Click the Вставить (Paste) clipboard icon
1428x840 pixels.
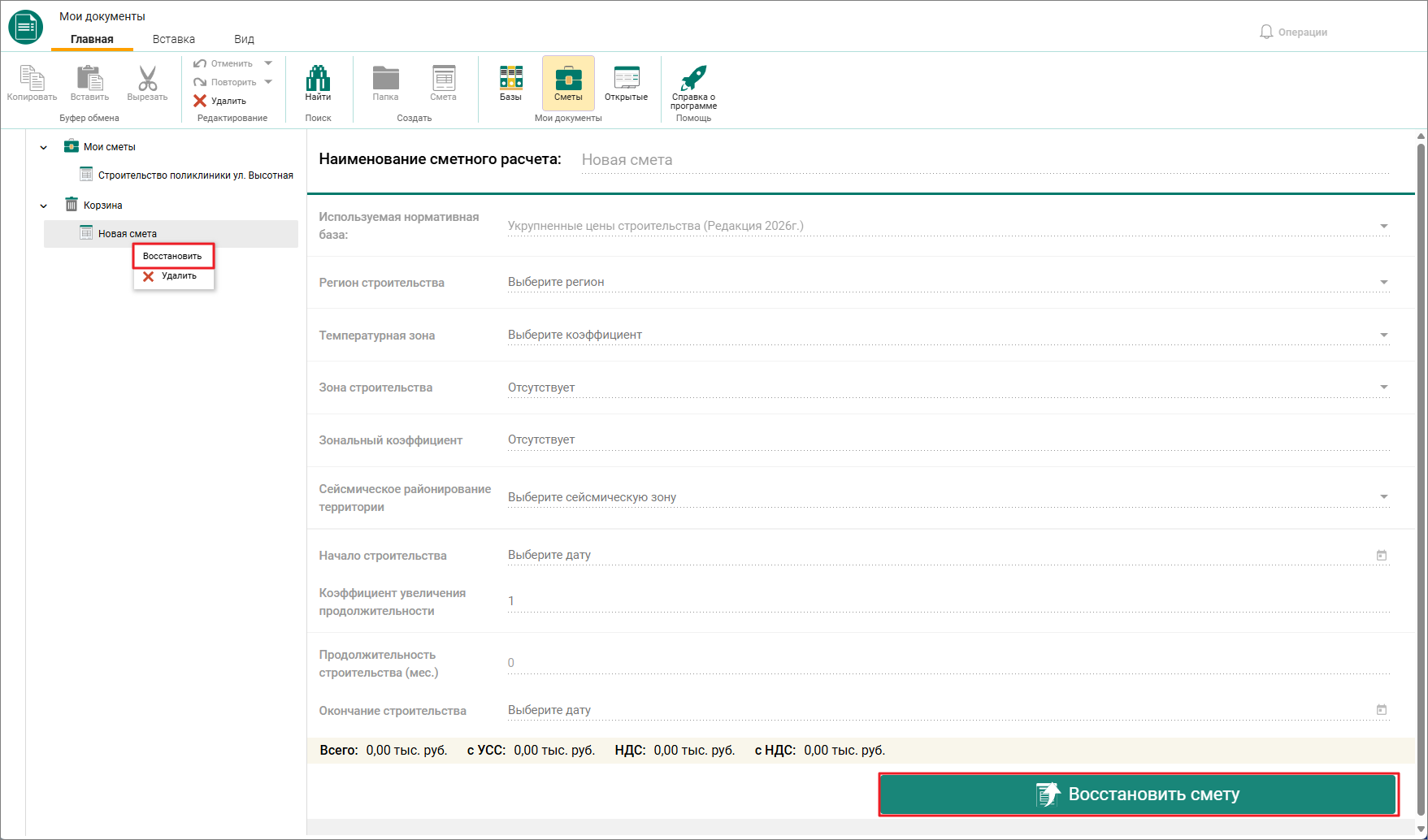89,78
